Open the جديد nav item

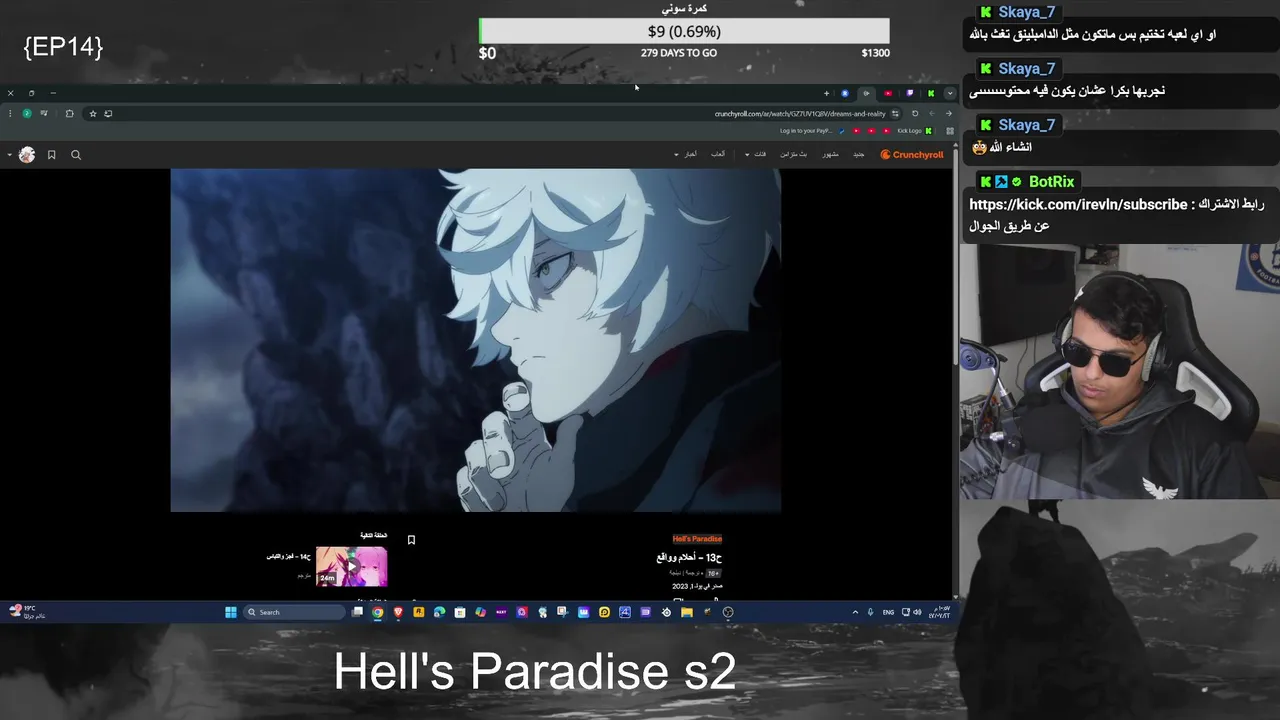(x=859, y=155)
